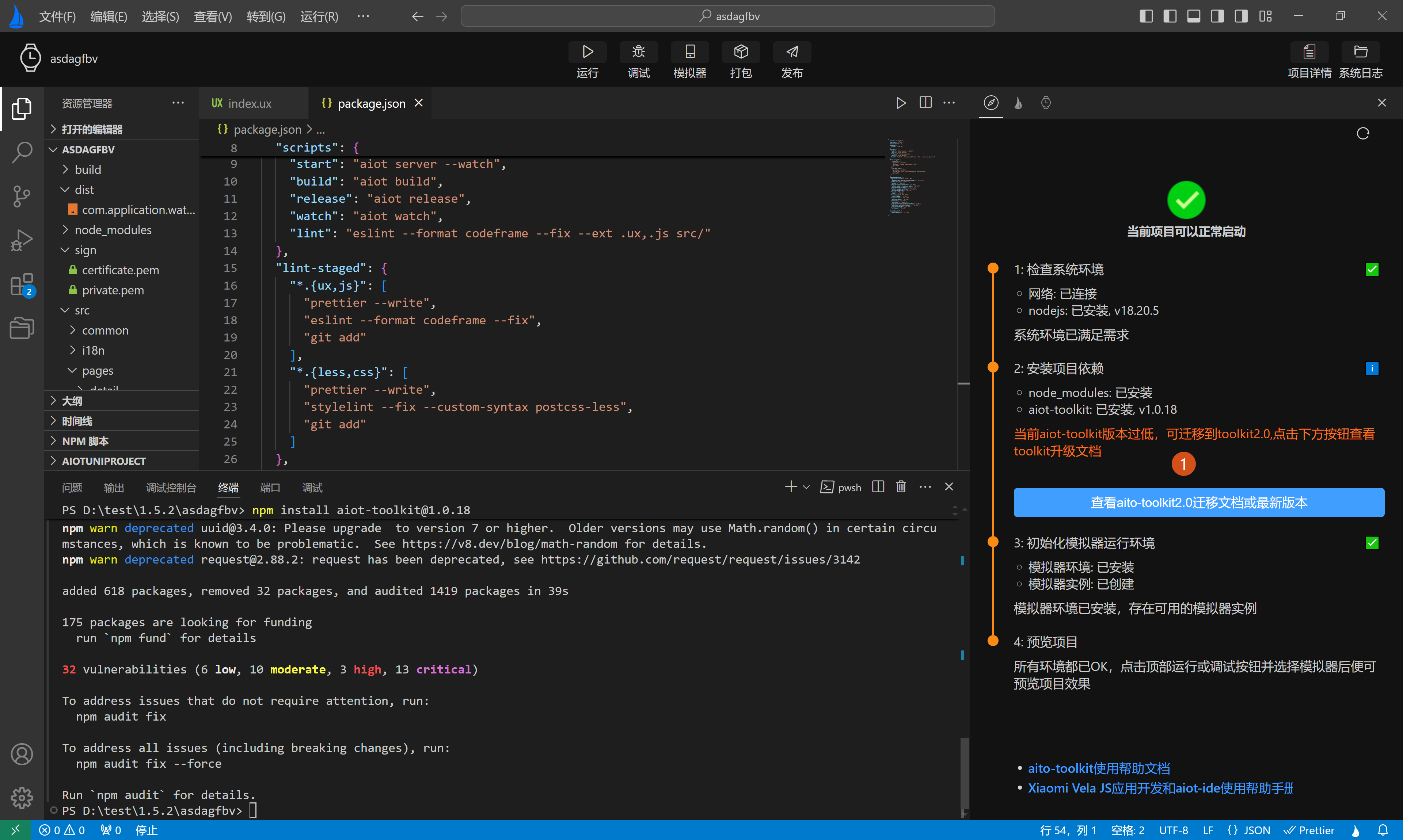Select the compass tab icon in right panel
The image size is (1403, 840).
pyautogui.click(x=991, y=103)
